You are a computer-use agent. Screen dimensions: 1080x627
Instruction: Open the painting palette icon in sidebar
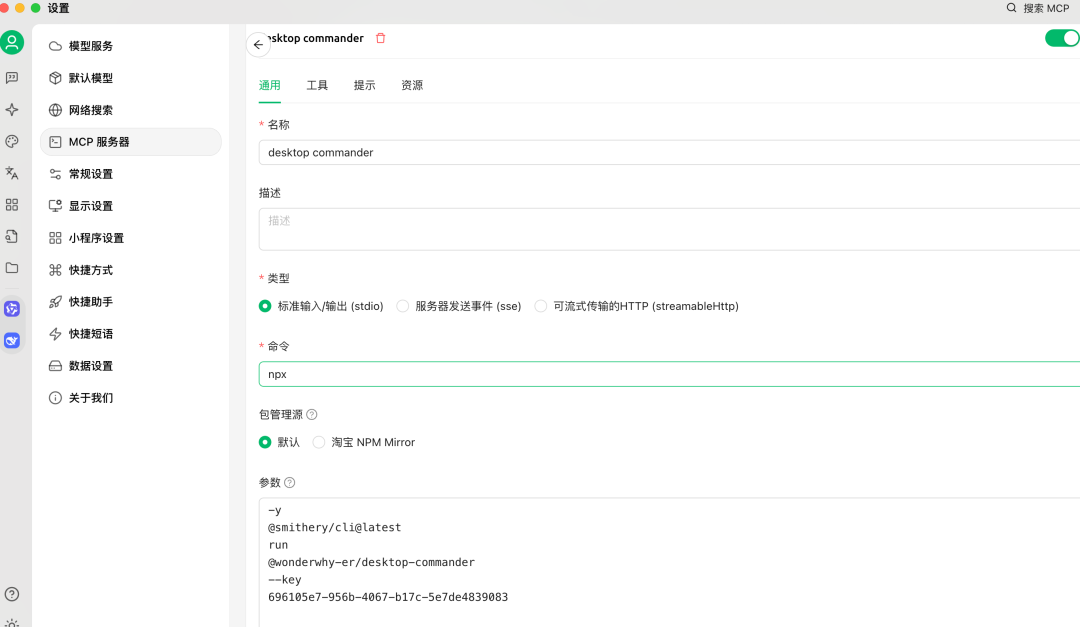point(13,141)
